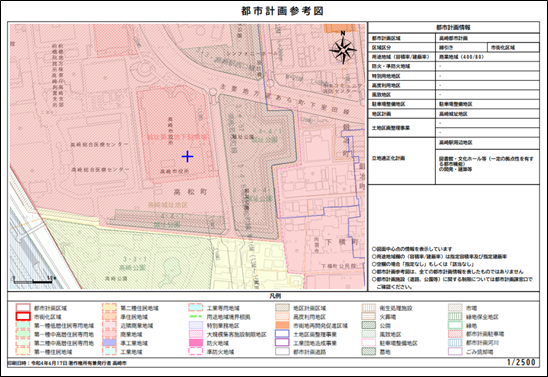This screenshot has height=377, width=548.
Task: Click the 都市計画河川 striped blue legend symbol
Action: point(455,343)
